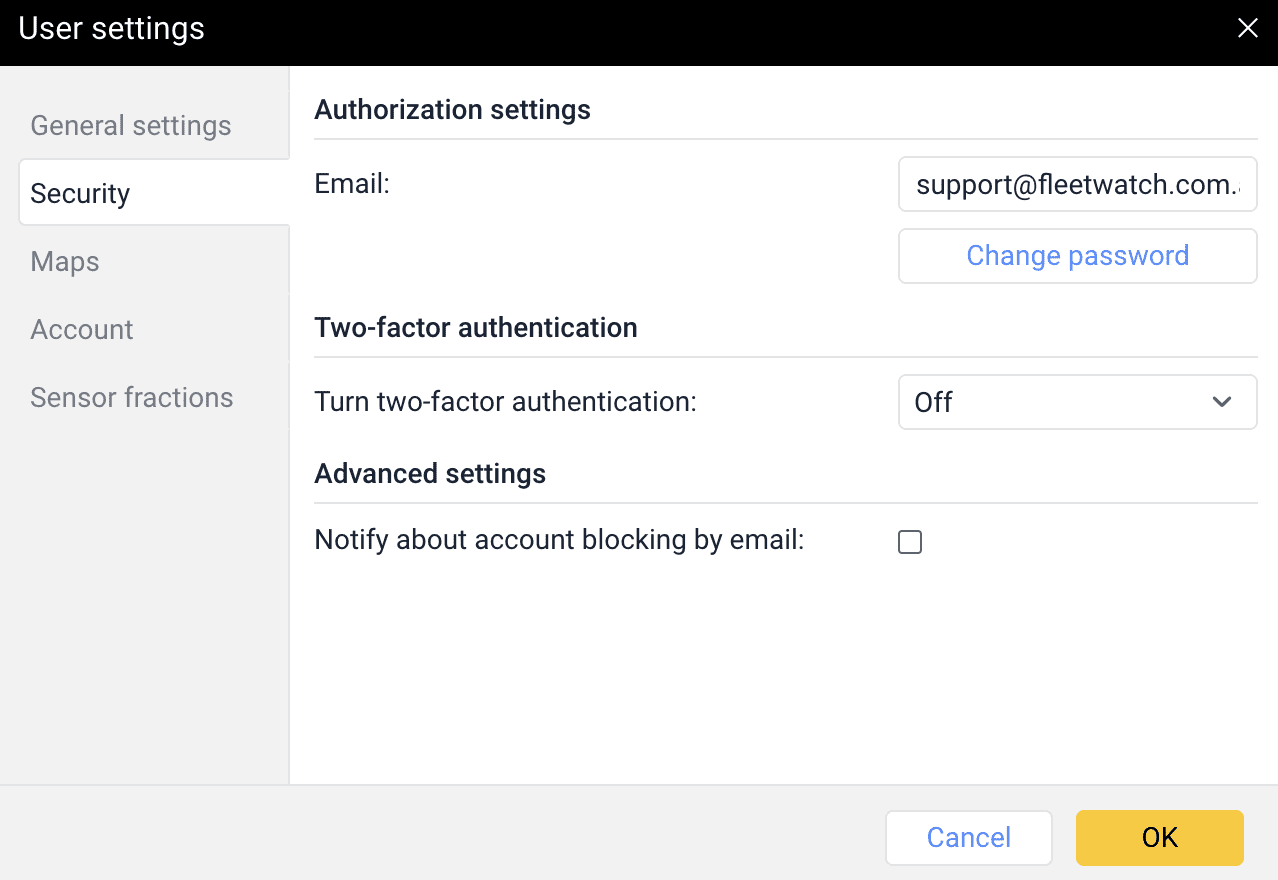1278x880 pixels.
Task: Click the 'Authorization settings' section heading
Action: (x=452, y=110)
